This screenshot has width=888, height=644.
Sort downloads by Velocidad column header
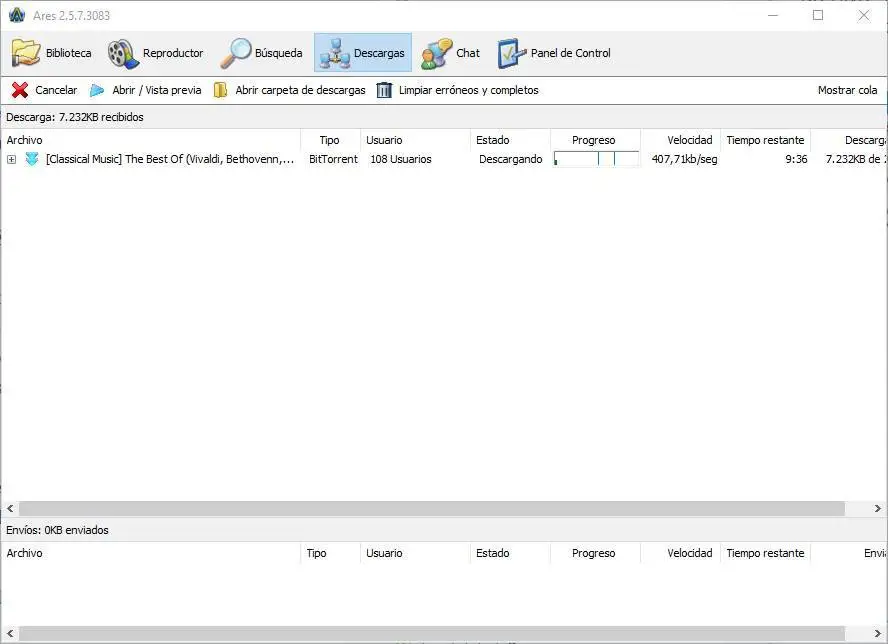(x=681, y=140)
